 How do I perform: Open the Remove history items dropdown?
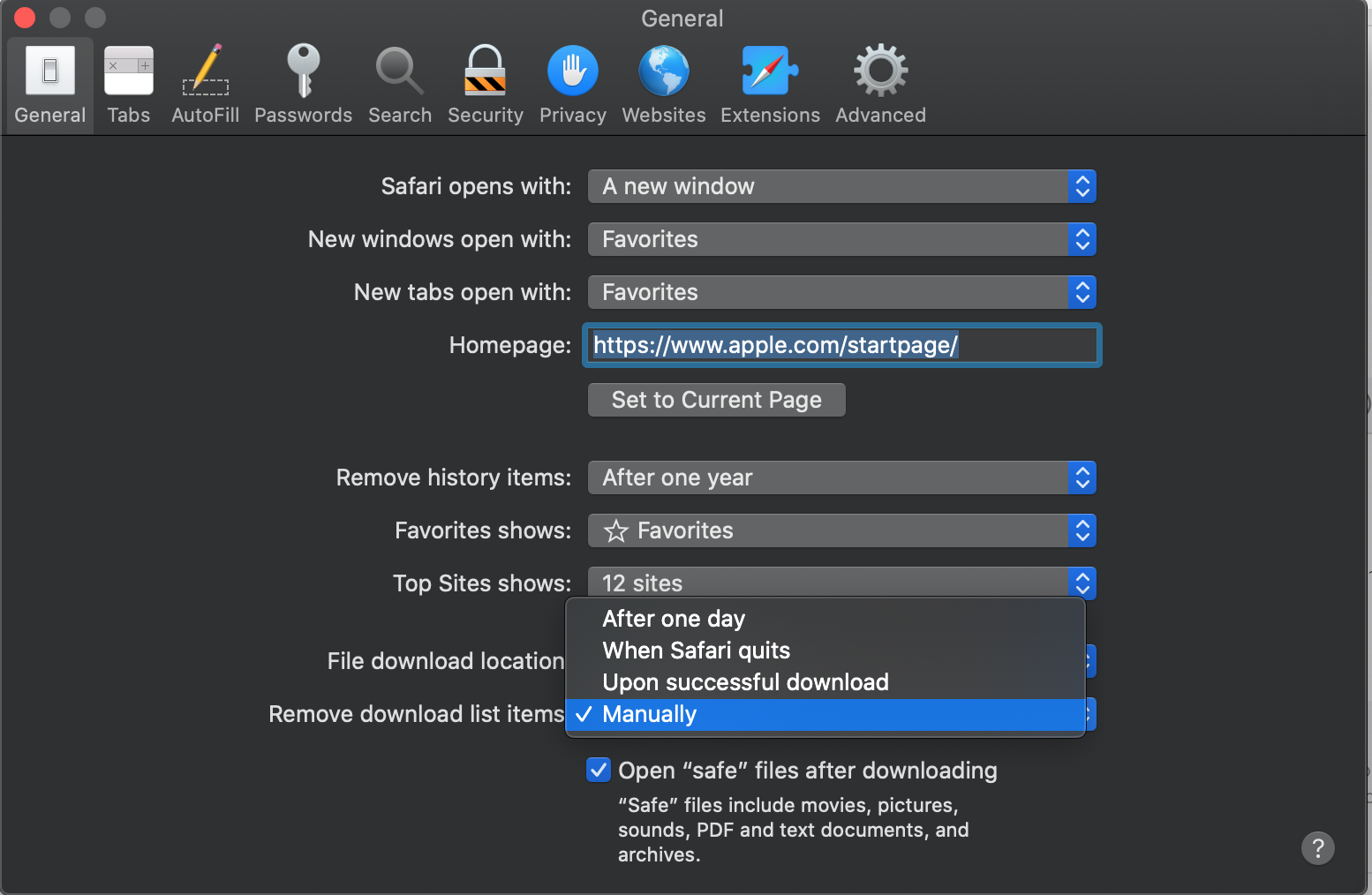coord(841,478)
